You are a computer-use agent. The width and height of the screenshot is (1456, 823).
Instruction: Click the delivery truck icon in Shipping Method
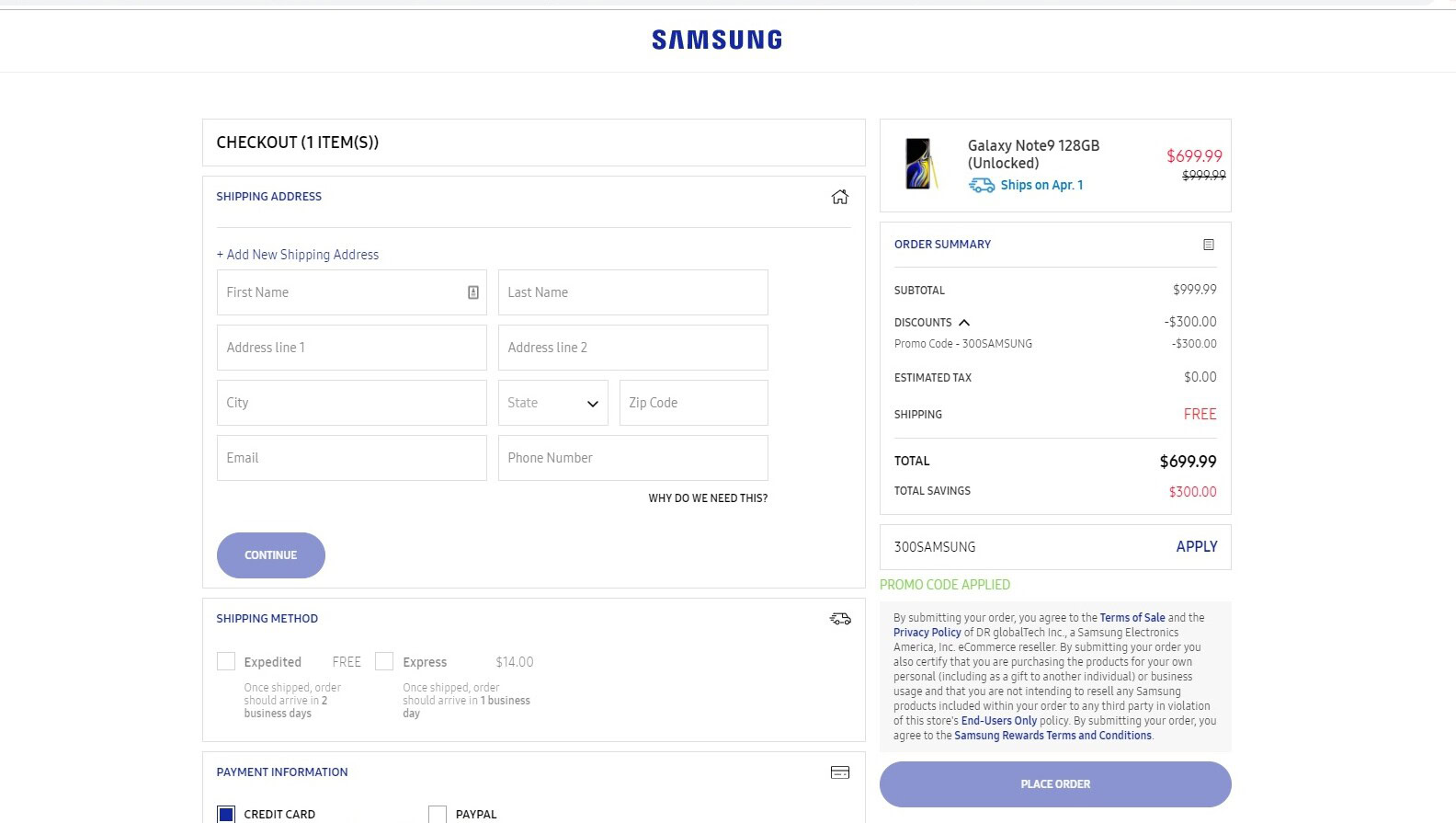coord(840,619)
